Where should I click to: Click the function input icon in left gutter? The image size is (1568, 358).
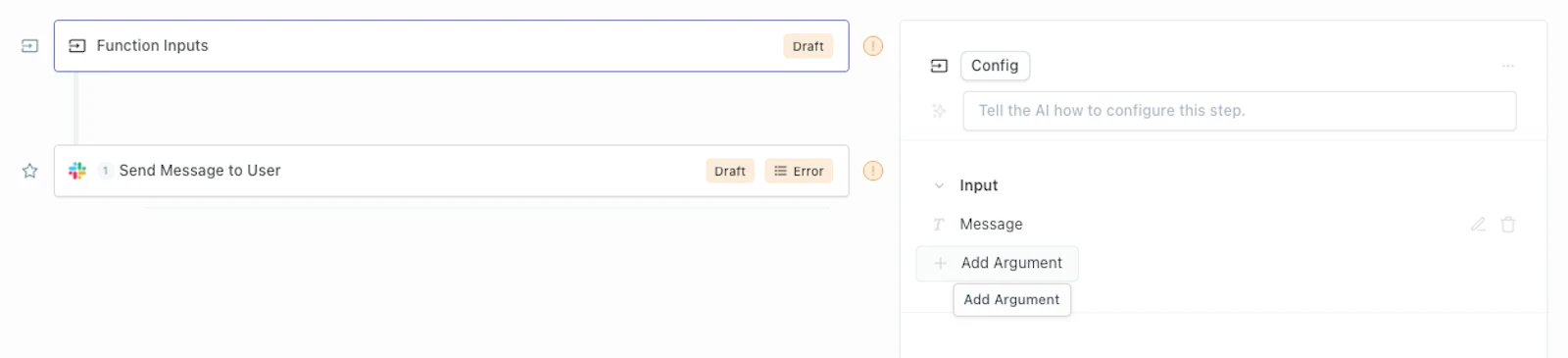point(29,46)
